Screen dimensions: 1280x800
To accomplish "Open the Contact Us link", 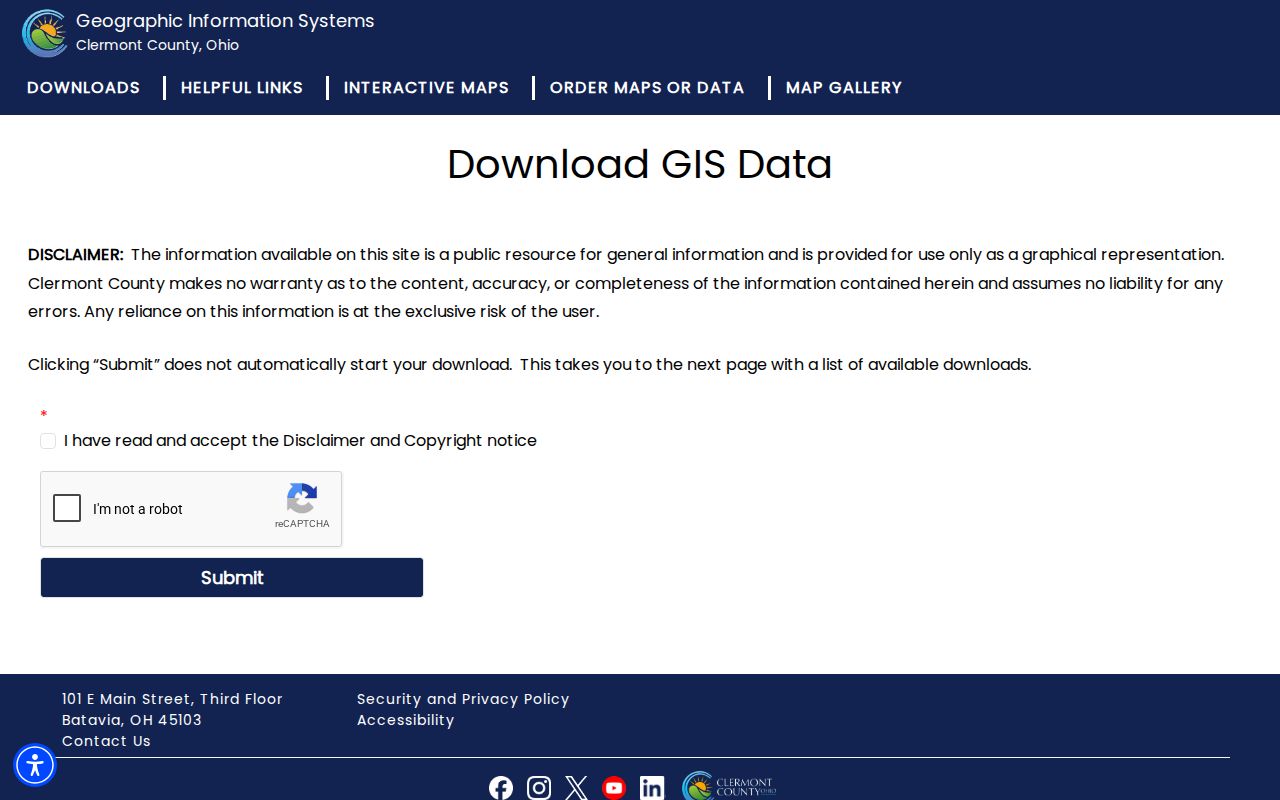I will 106,741.
